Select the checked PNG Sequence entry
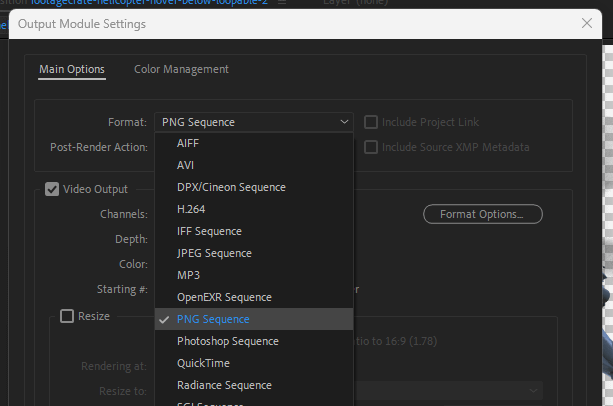The image size is (613, 406). [213, 319]
